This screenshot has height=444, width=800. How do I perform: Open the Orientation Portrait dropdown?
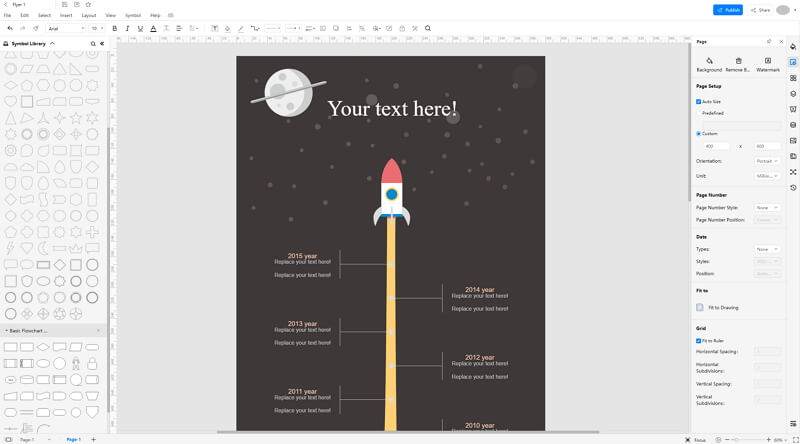coord(767,161)
